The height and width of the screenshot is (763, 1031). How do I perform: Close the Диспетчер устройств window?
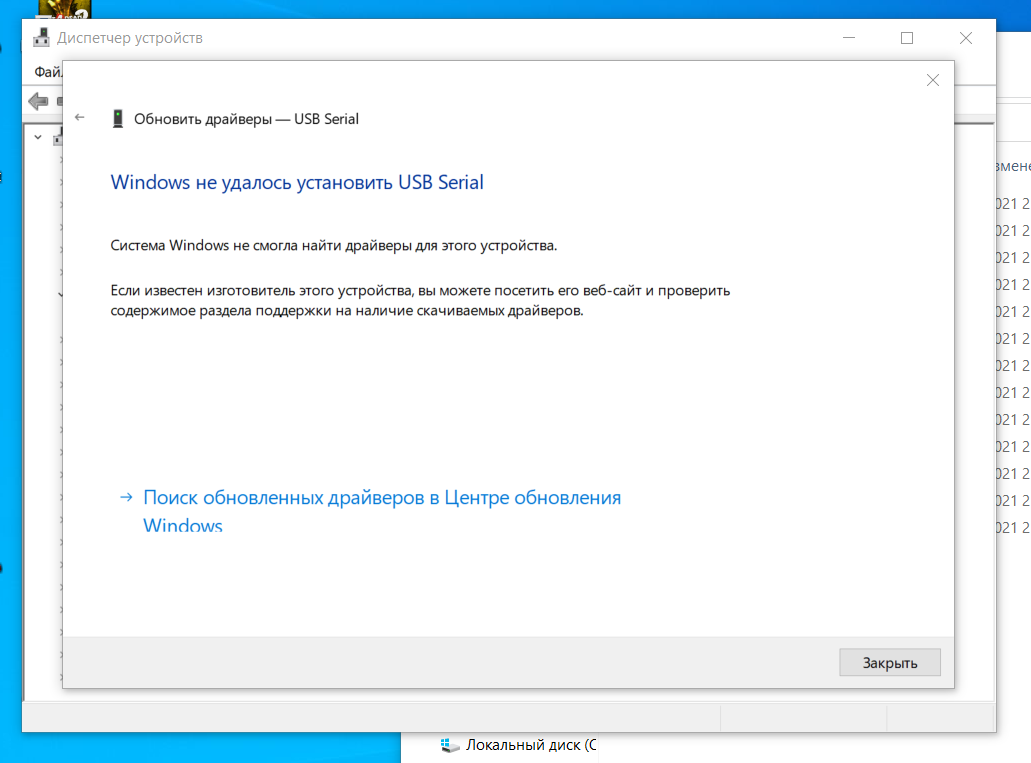pos(965,38)
